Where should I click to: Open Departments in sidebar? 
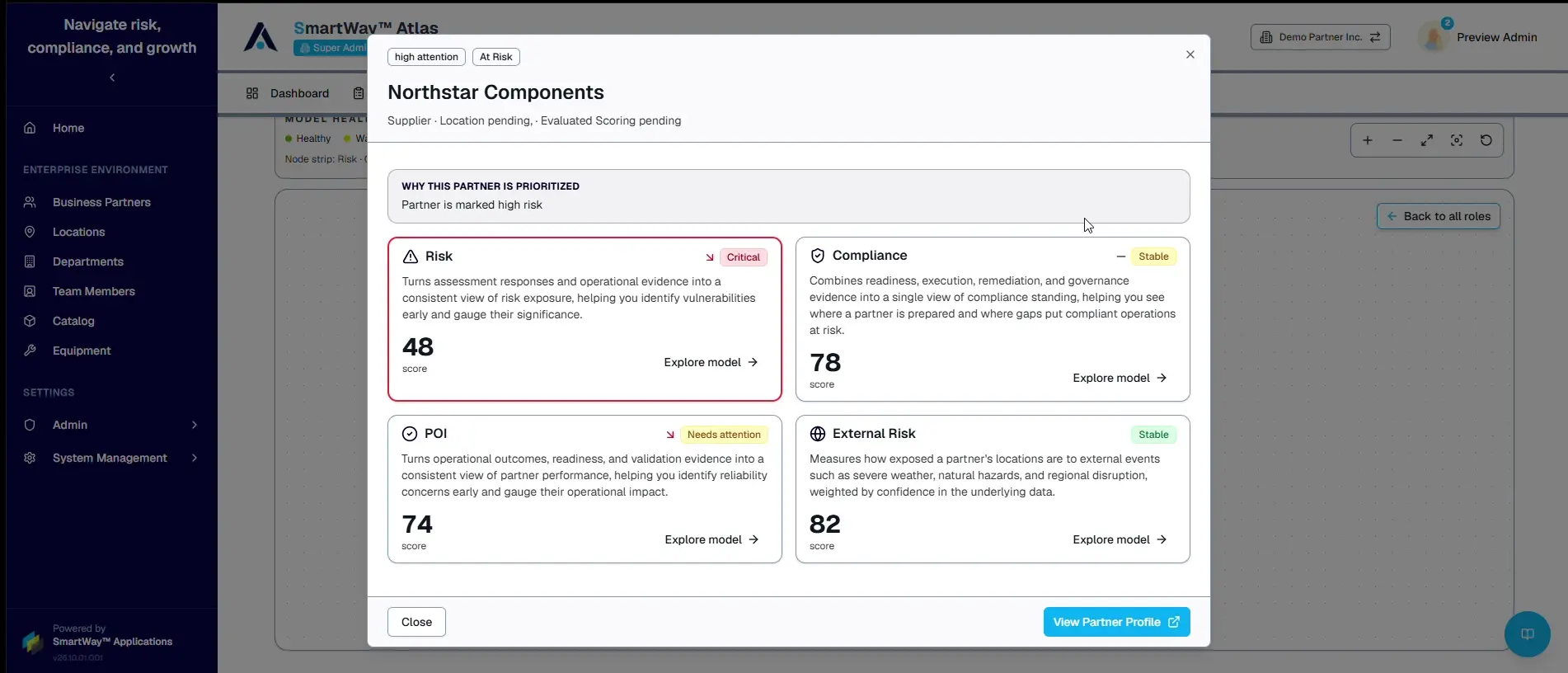88,261
